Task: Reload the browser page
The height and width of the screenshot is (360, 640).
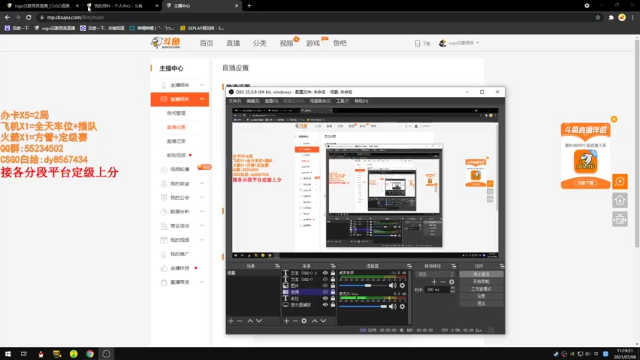Action: [x=29, y=18]
